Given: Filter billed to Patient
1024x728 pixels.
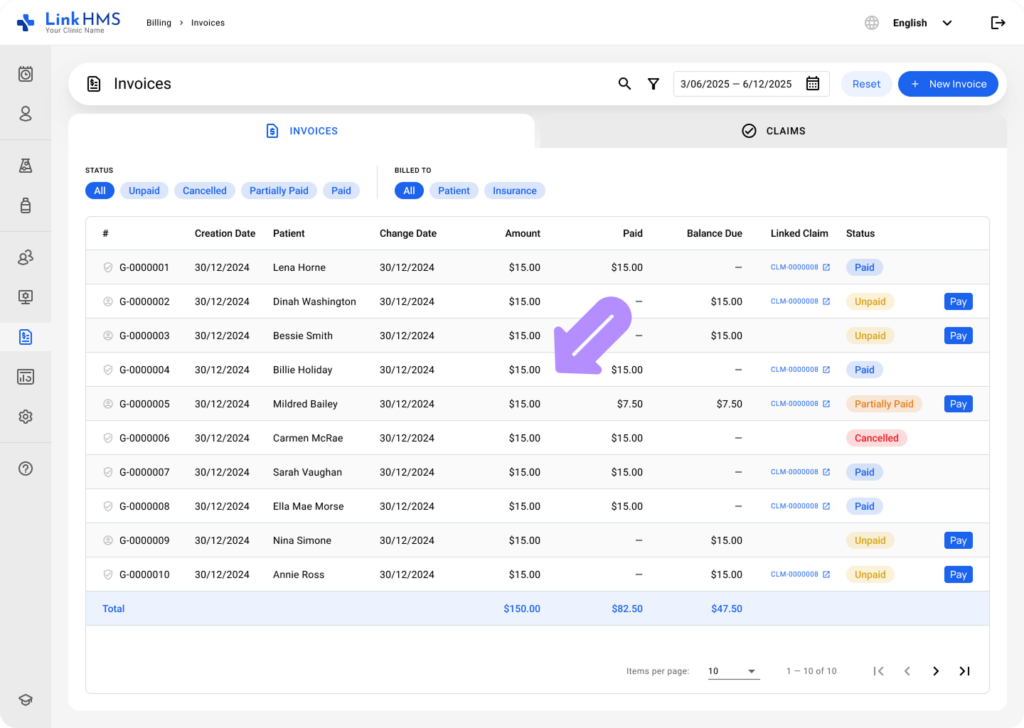Looking at the screenshot, I should pos(454,191).
